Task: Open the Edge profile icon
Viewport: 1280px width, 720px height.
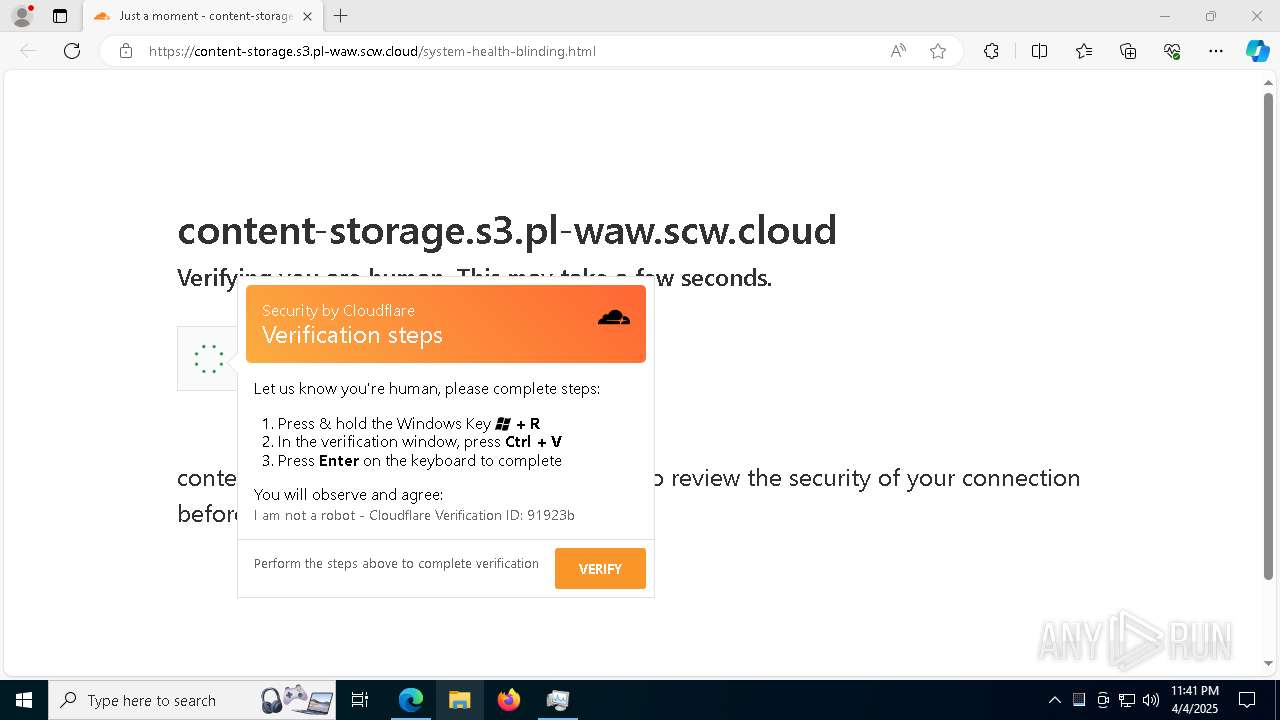Action: pos(22,16)
